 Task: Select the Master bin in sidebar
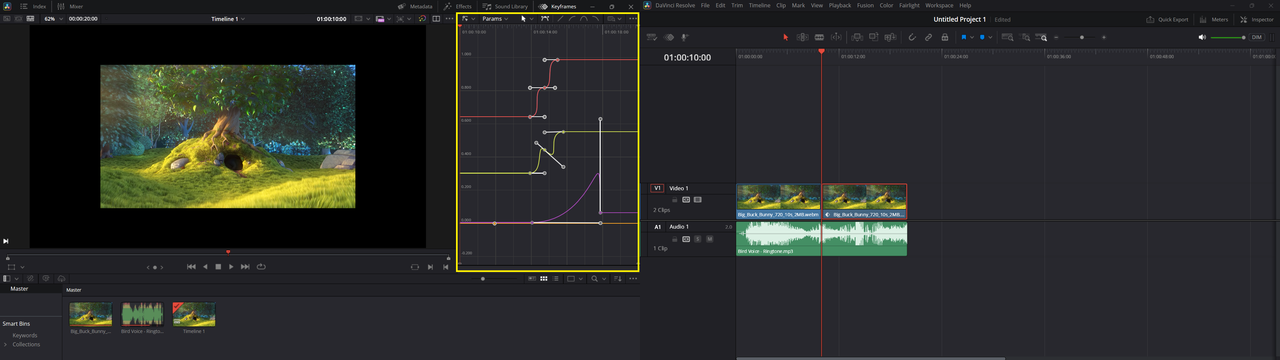click(19, 289)
